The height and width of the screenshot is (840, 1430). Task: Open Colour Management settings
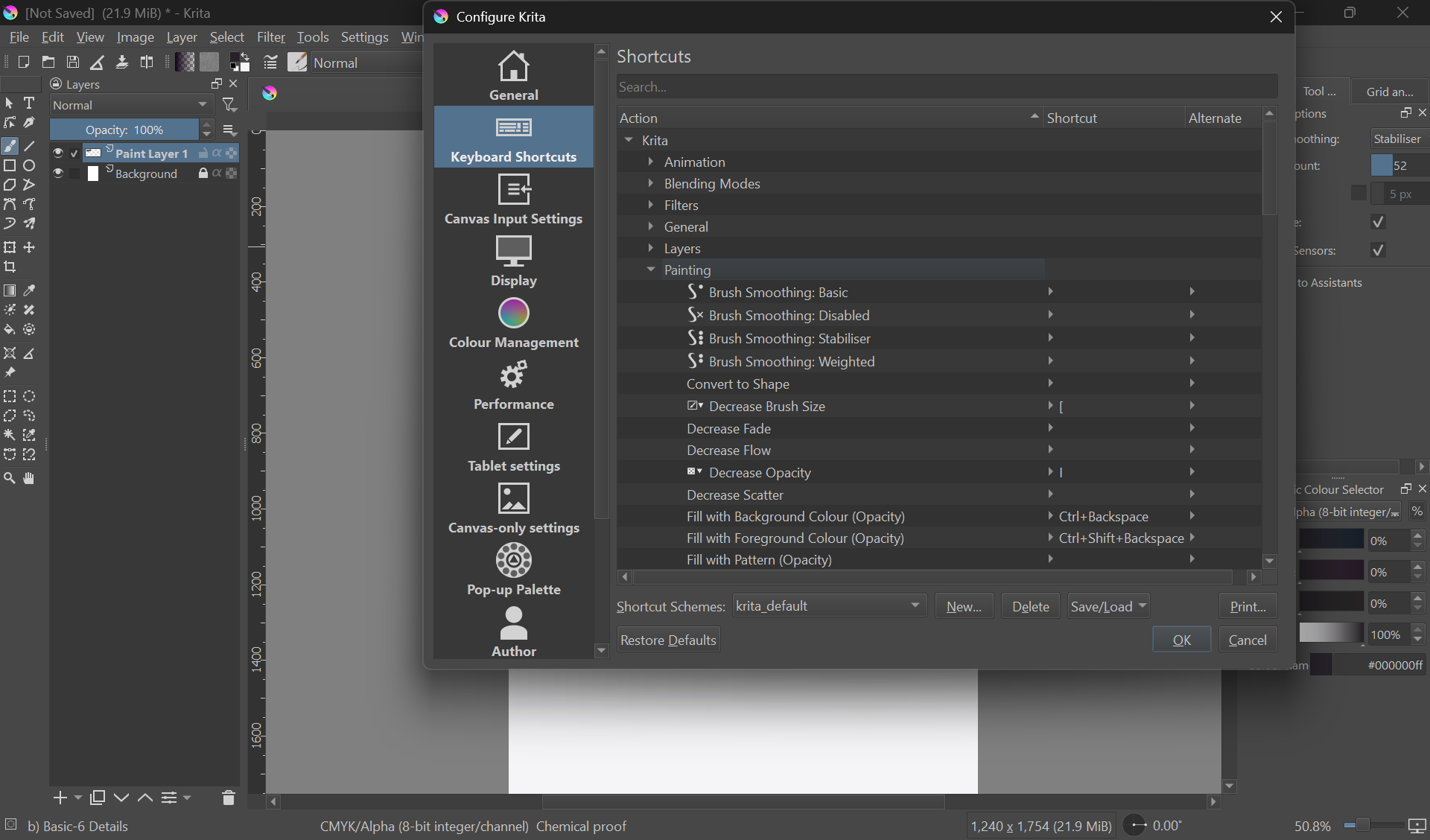pos(513,323)
